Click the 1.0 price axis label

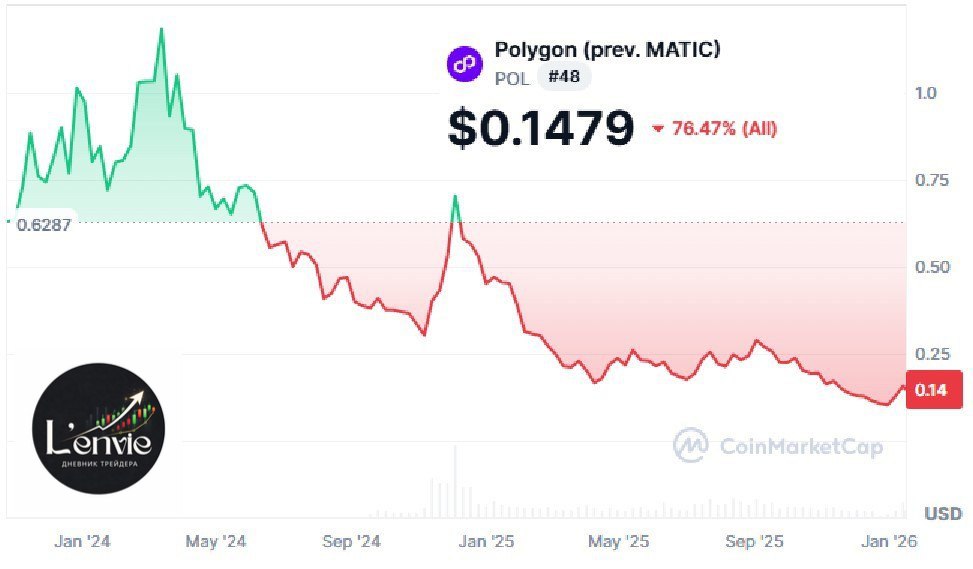click(x=925, y=93)
